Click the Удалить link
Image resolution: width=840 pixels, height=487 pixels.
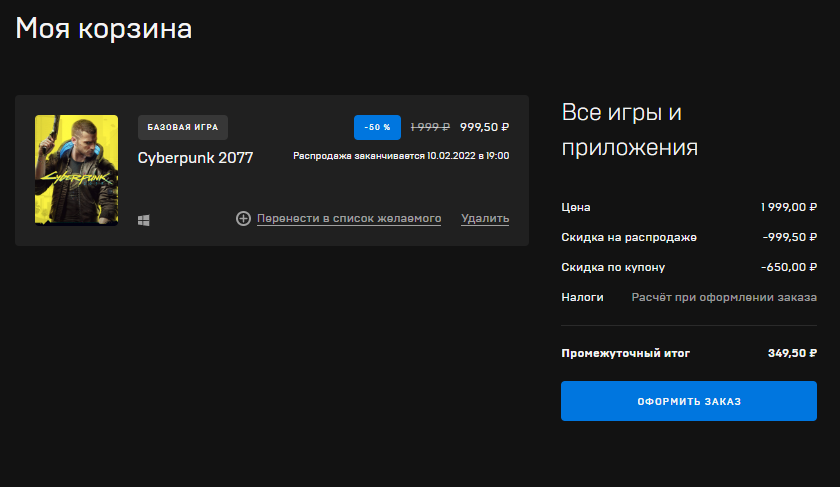485,219
